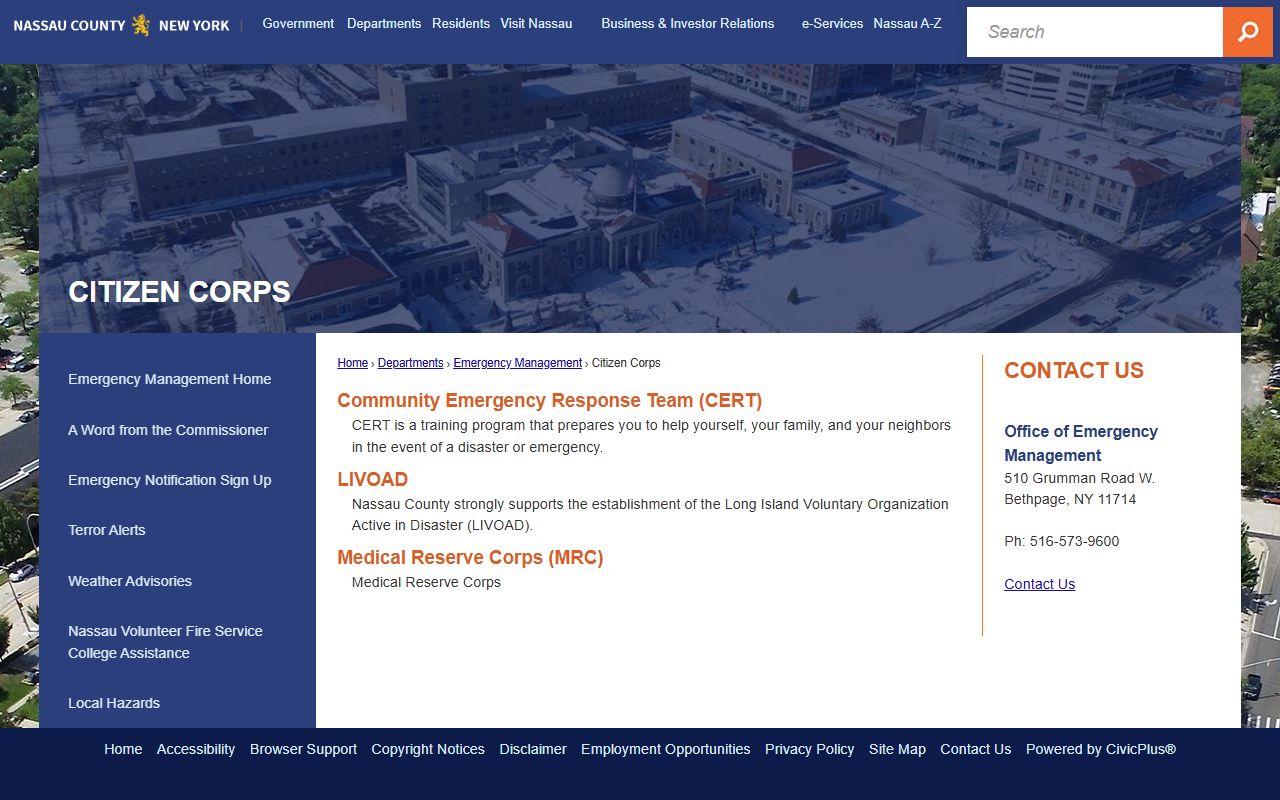
Task: Click the address 510 Grumman Road W.
Action: pos(1079,478)
